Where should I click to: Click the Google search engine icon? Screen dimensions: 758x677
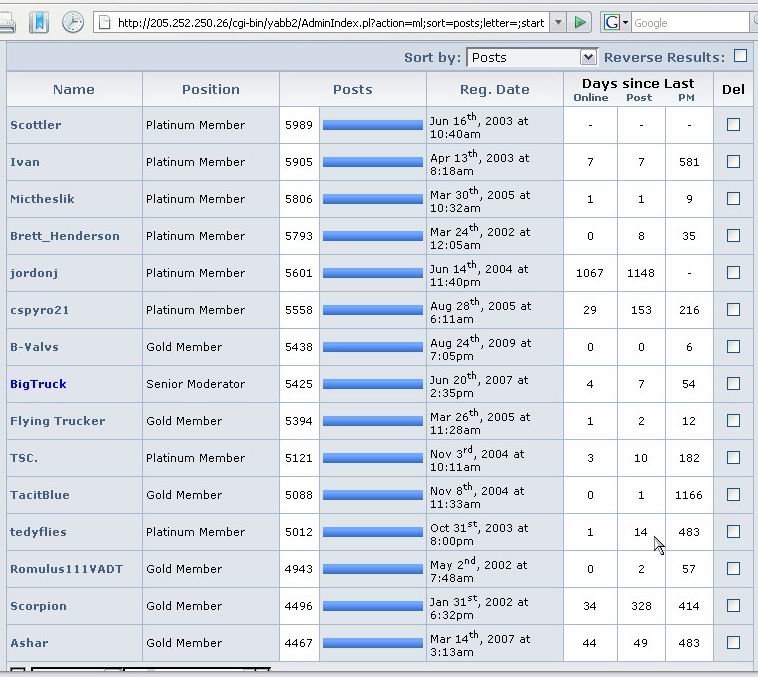pos(611,22)
